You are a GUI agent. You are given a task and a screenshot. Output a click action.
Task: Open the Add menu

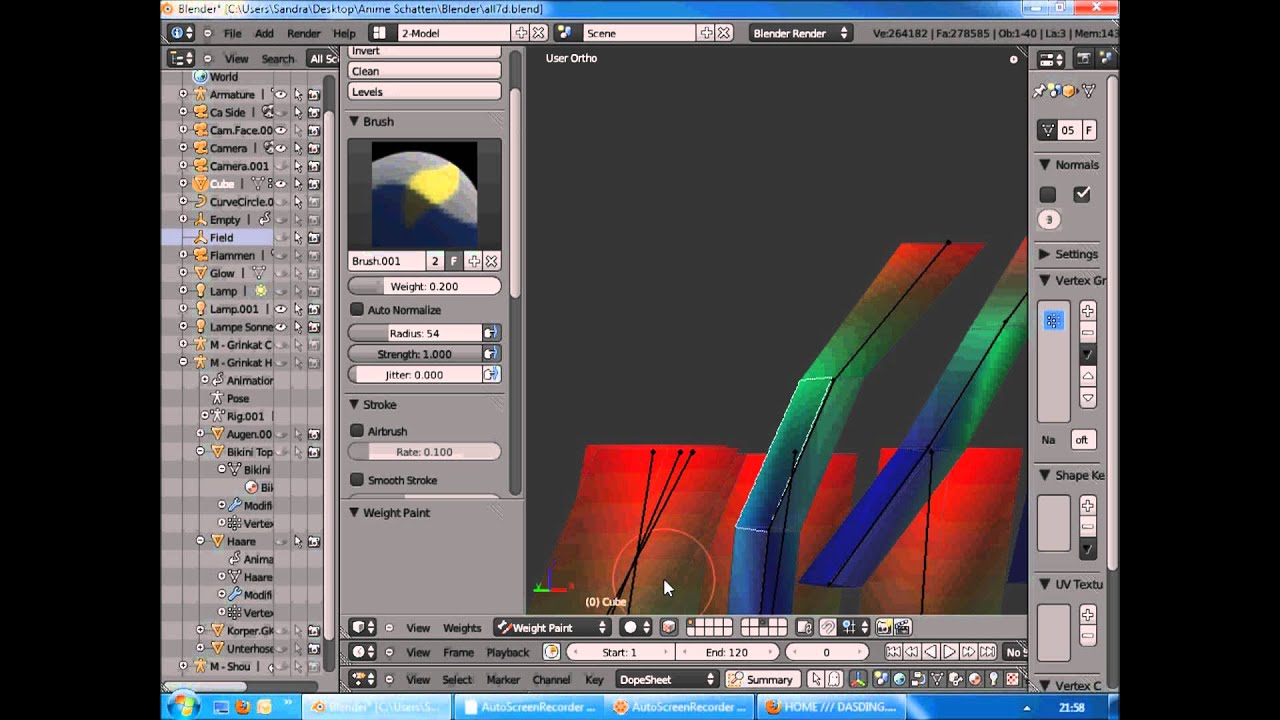coord(264,33)
